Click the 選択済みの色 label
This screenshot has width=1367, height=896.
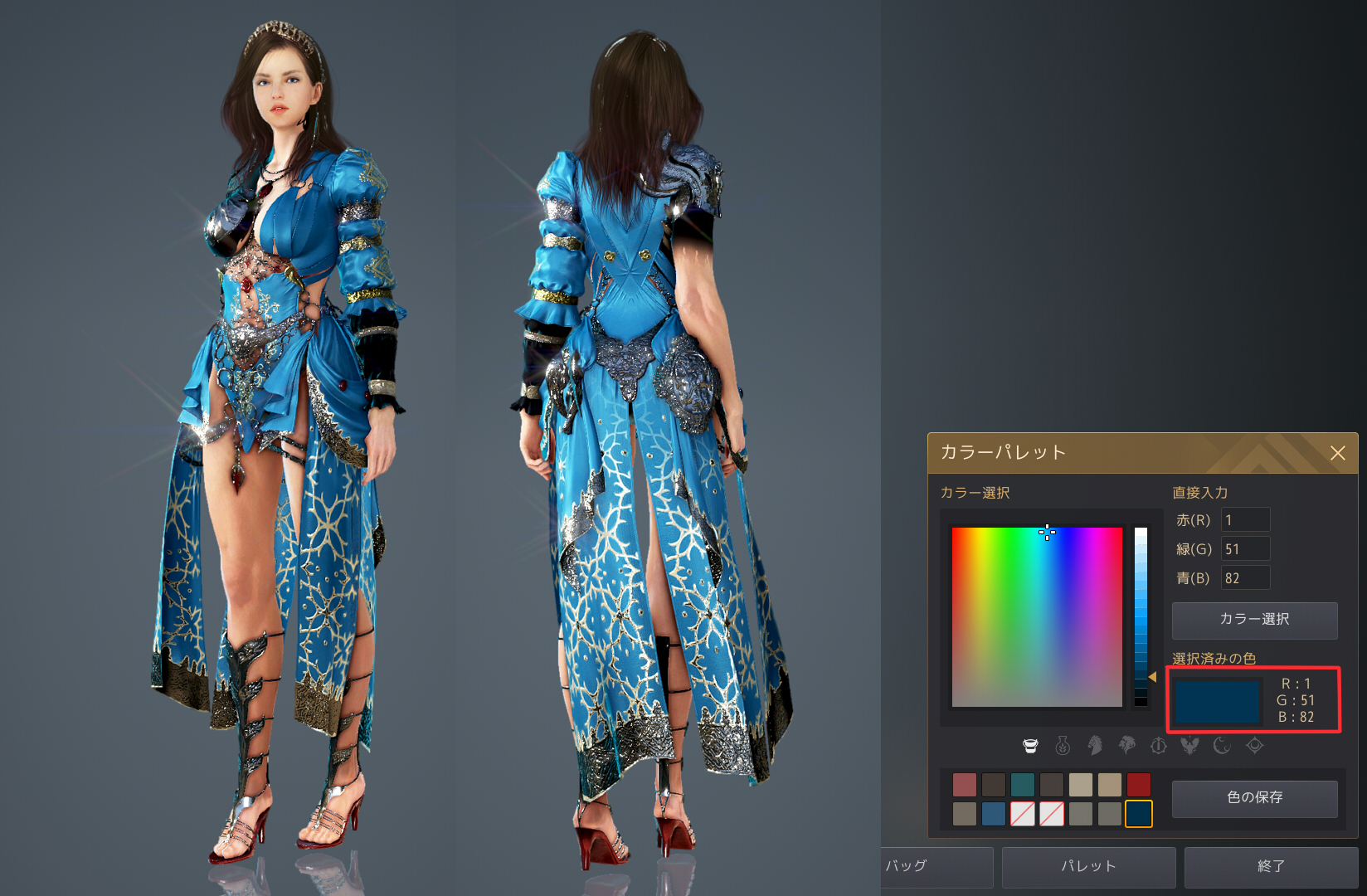(1214, 659)
